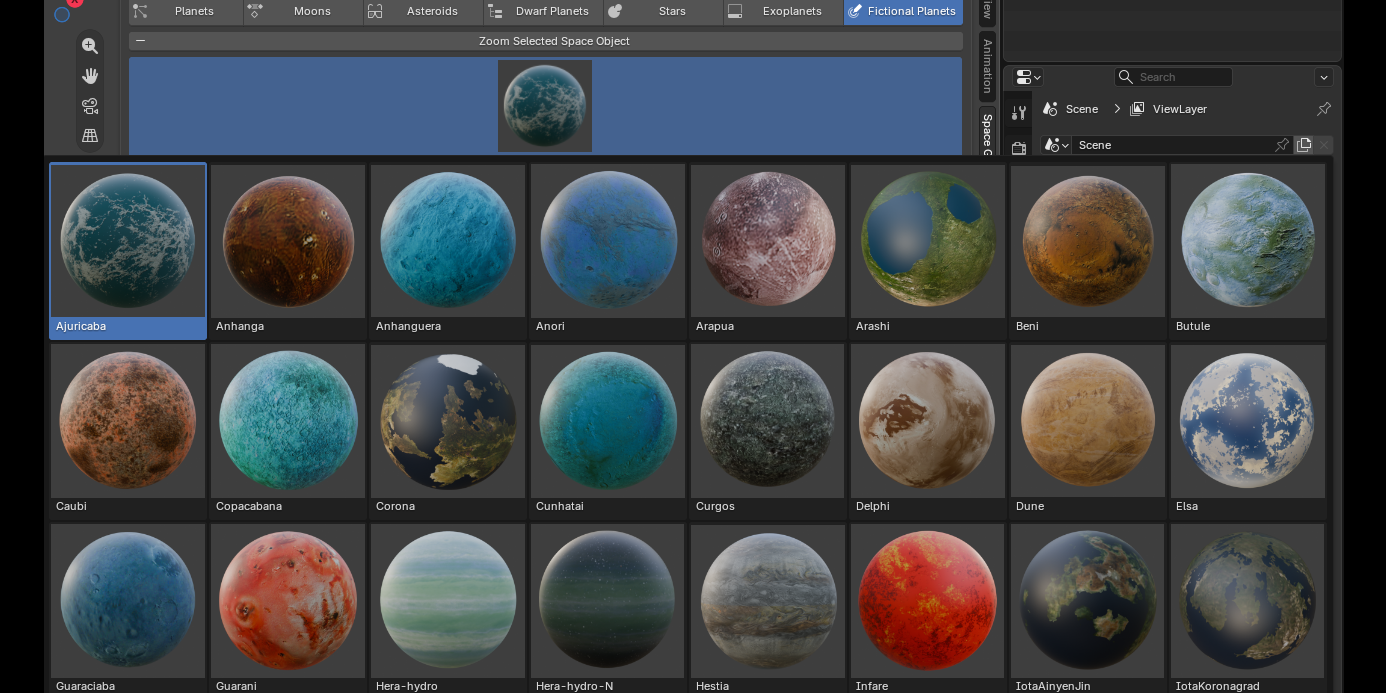1386x693 pixels.
Task: Select the Arashi planet thumbnail
Action: tap(928, 251)
